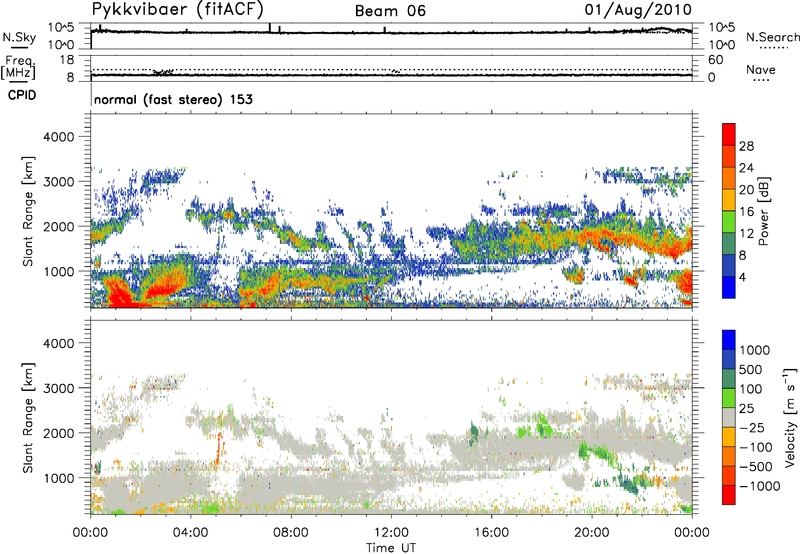Viewport: 800px width, 554px height.
Task: Click the "Nave" legend label
Action: coord(761,69)
